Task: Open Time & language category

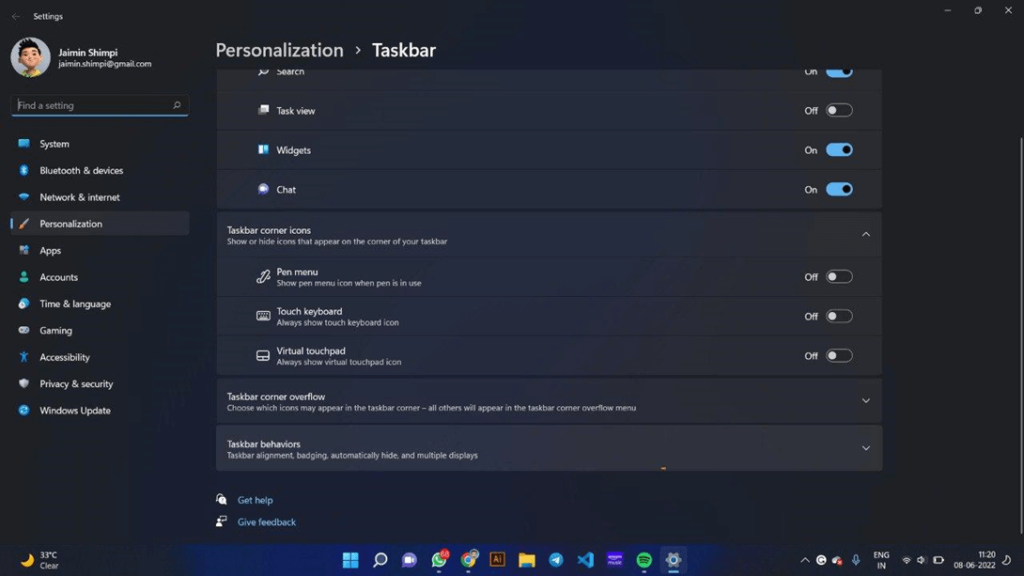Action: click(100, 304)
